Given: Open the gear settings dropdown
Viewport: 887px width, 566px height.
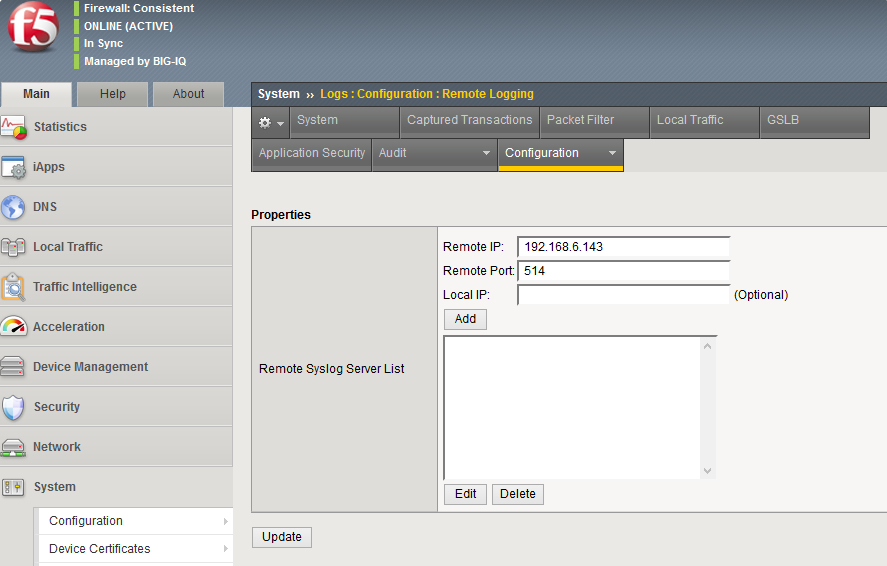Looking at the screenshot, I should 271,122.
